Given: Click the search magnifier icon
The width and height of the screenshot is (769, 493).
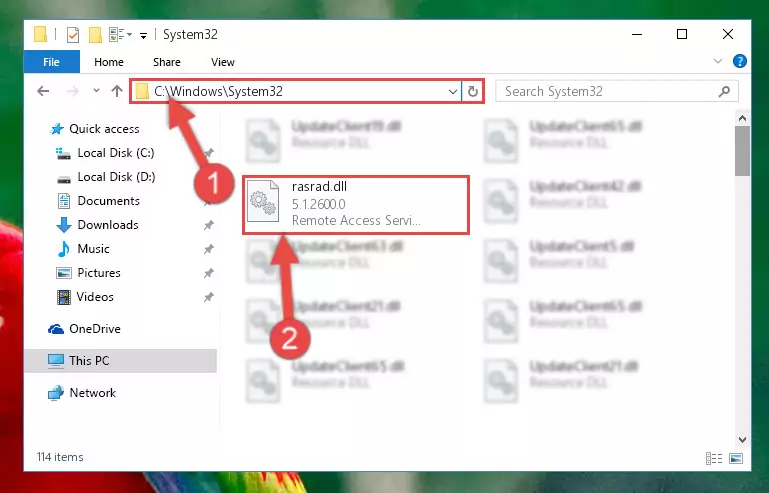Looking at the screenshot, I should tap(724, 91).
